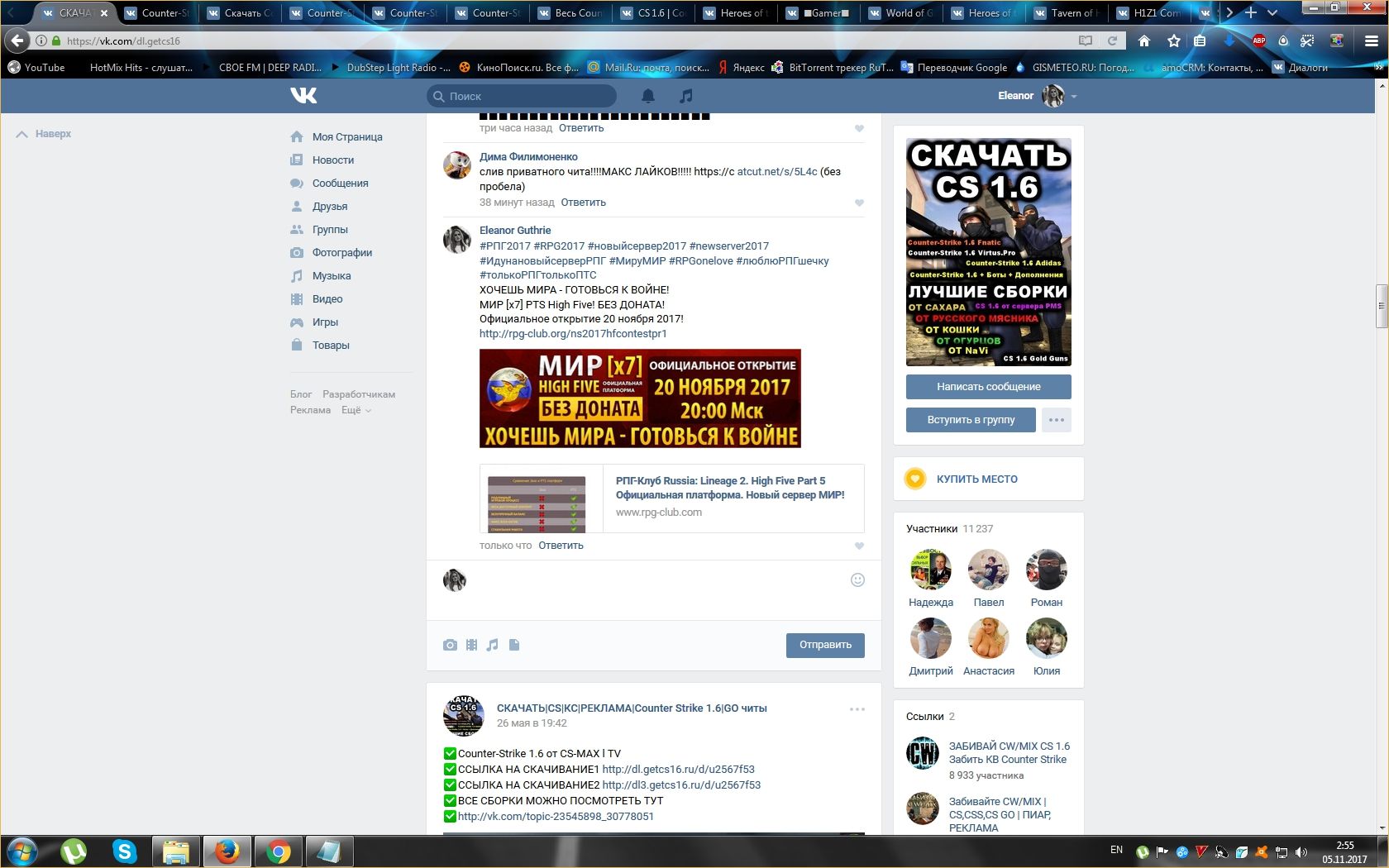Open uTorrent from taskbar
The height and width of the screenshot is (868, 1389).
click(74, 851)
